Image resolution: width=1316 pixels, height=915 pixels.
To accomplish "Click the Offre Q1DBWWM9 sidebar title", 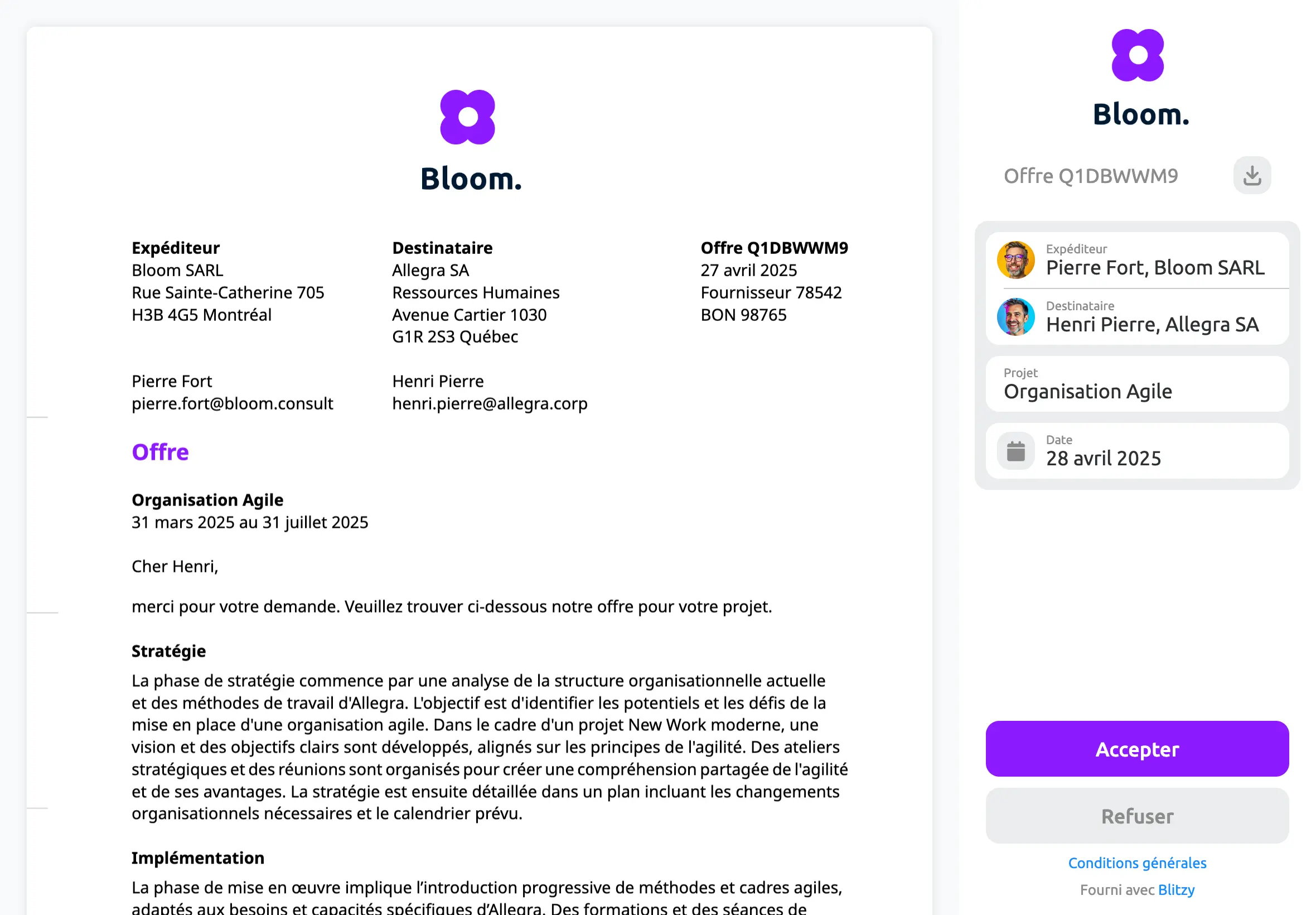I will 1090,176.
